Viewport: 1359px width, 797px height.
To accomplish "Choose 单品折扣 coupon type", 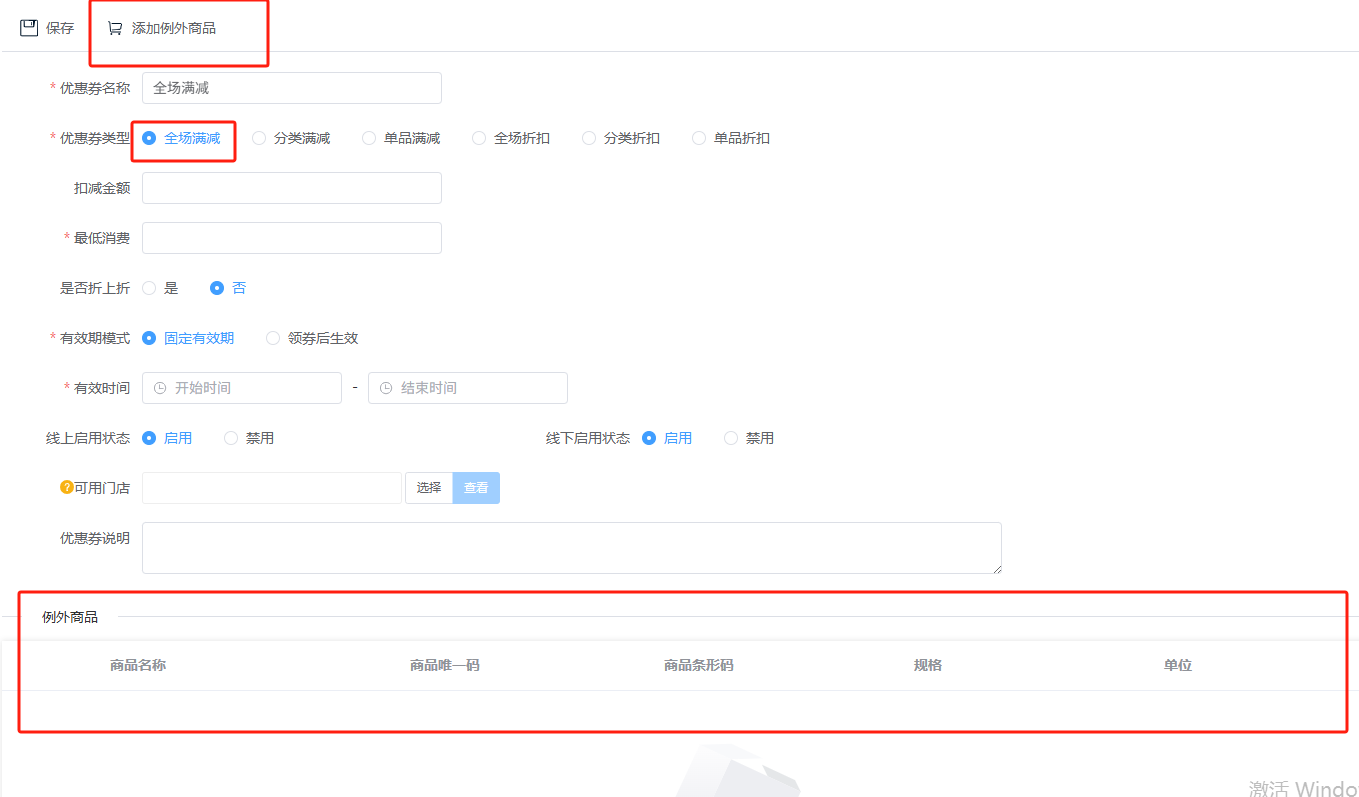I will click(699, 138).
